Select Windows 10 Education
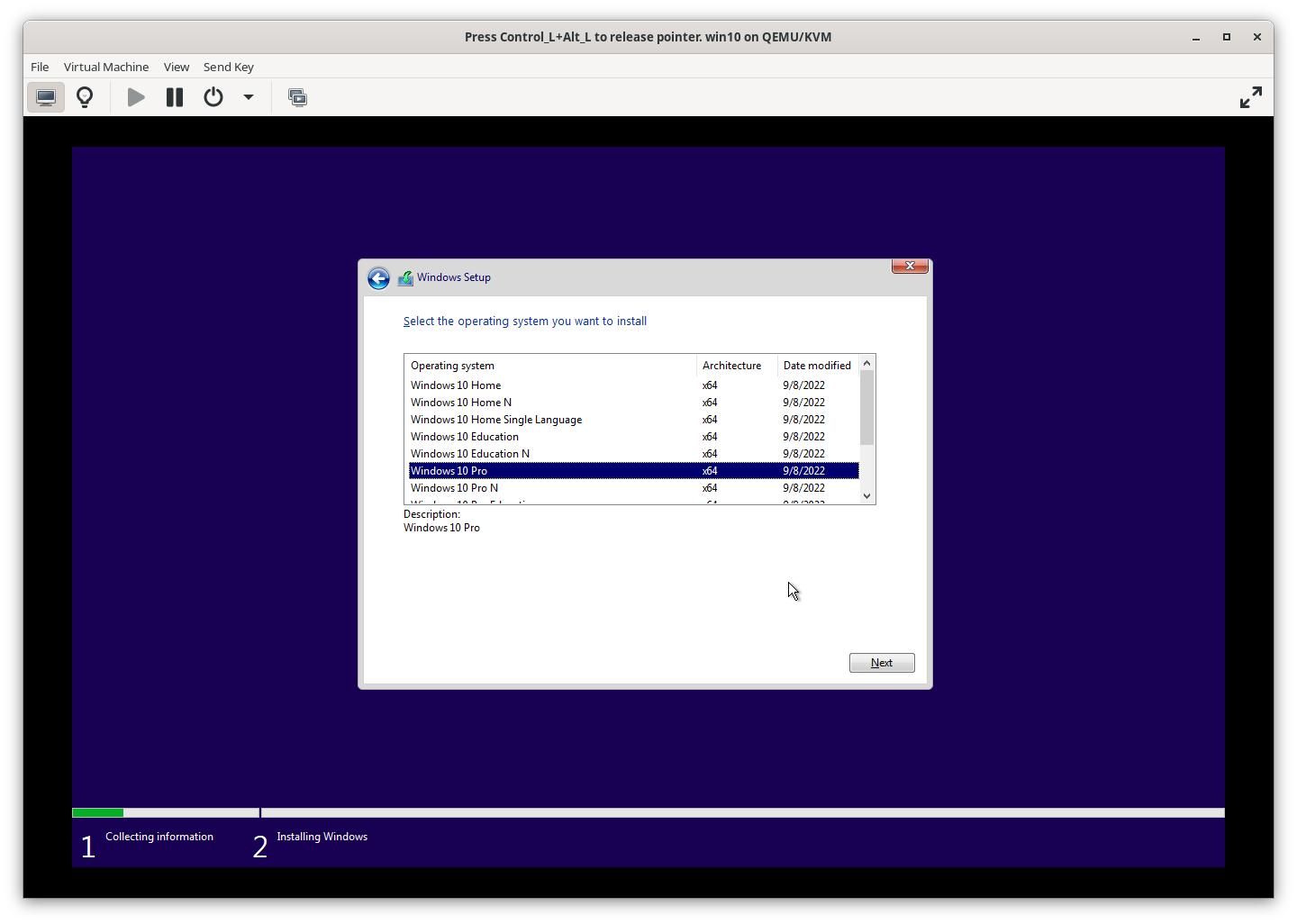 tap(633, 437)
